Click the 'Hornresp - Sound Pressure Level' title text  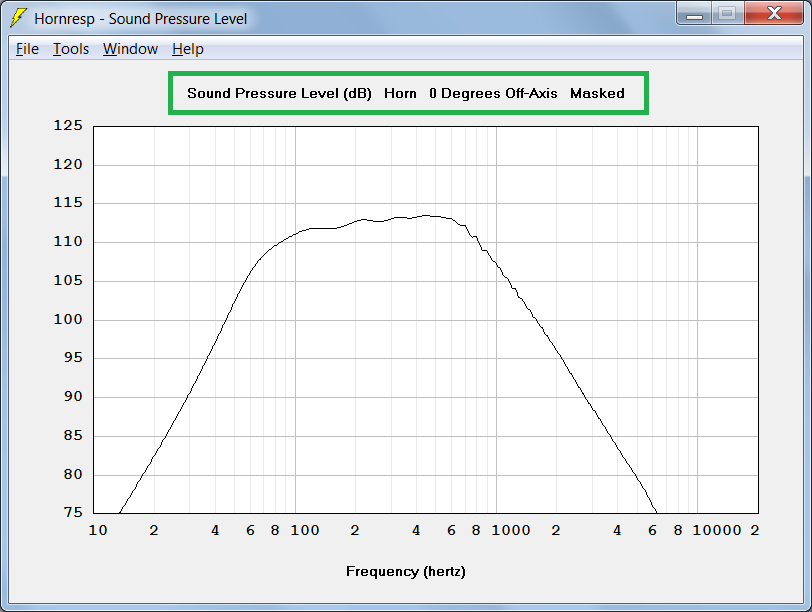coord(140,19)
